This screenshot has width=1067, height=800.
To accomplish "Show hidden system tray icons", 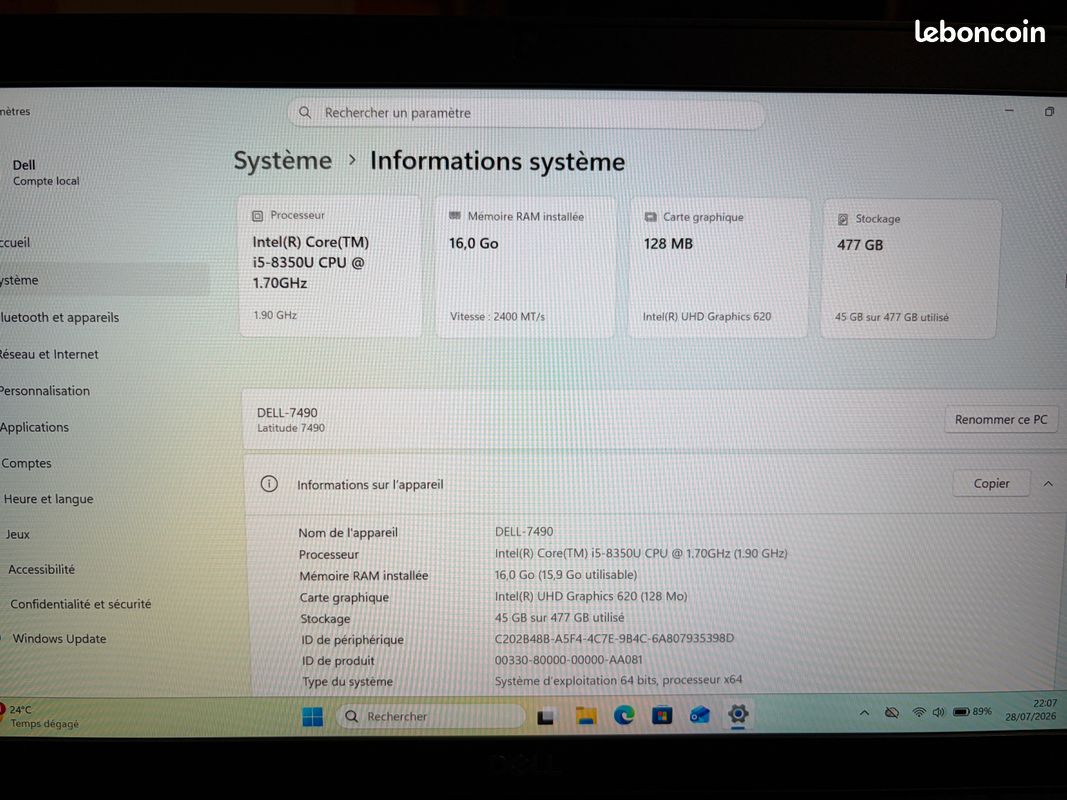I will click(x=864, y=713).
